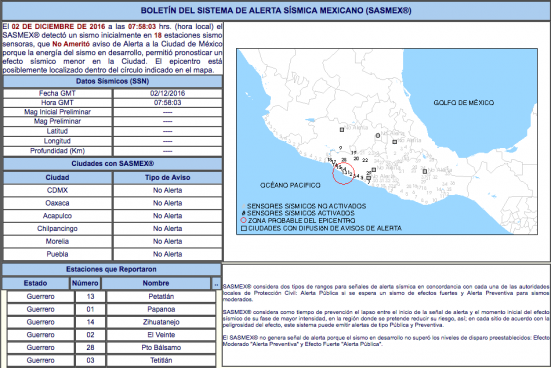
Task: Click the epicenter zone circle legend icon
Action: tap(243, 220)
